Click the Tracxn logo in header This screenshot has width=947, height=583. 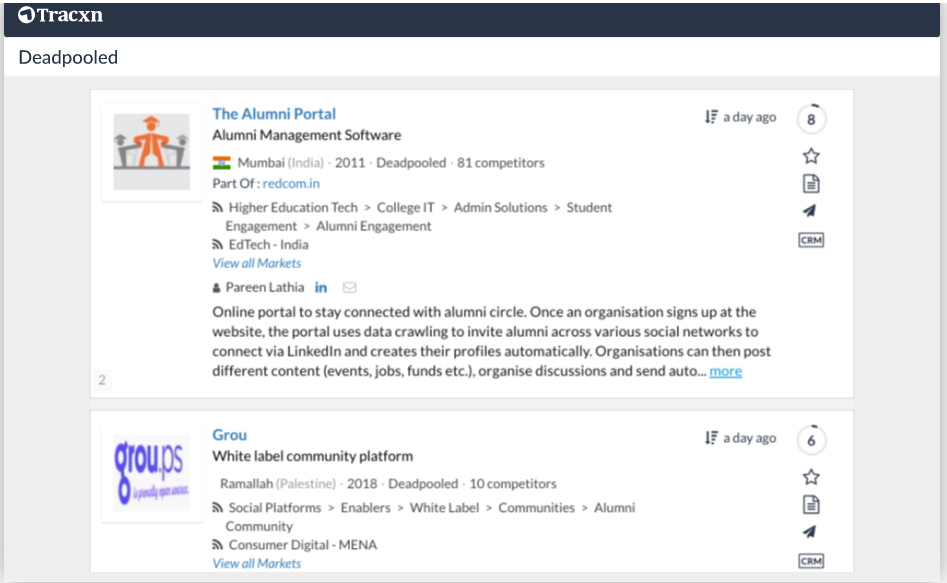[x=61, y=16]
